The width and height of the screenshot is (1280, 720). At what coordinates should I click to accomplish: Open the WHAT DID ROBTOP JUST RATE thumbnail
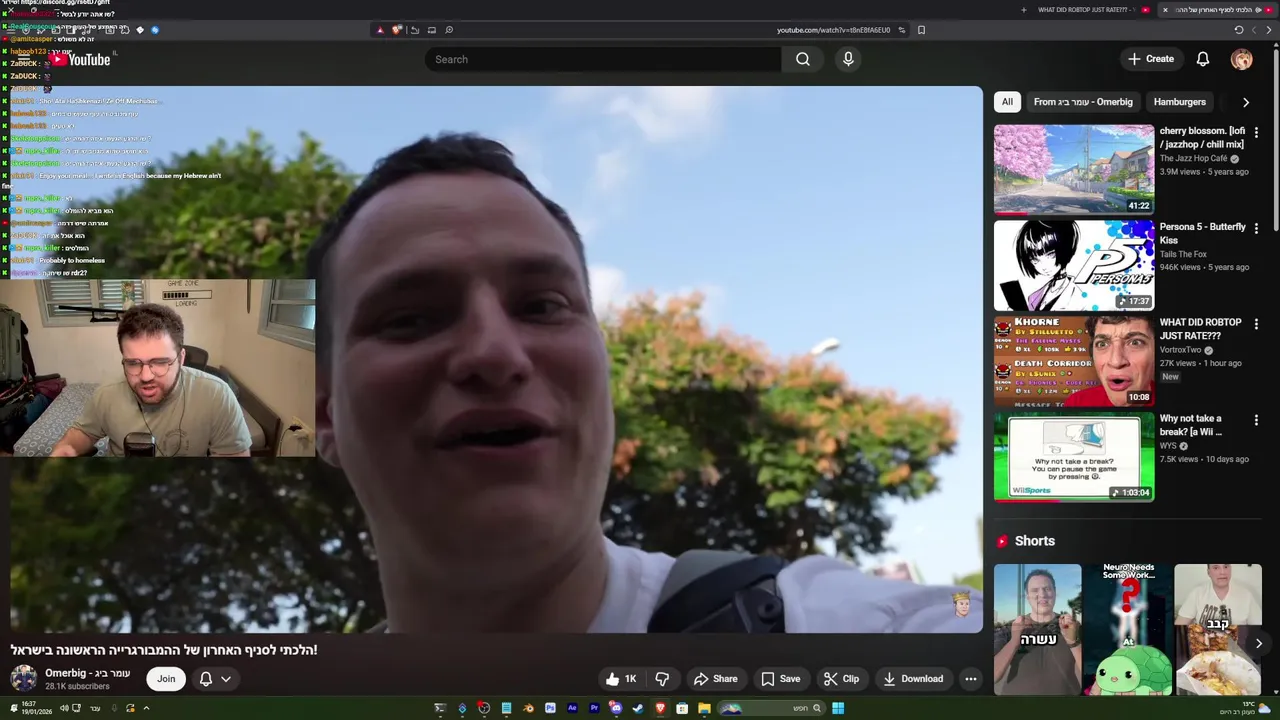coord(1074,361)
